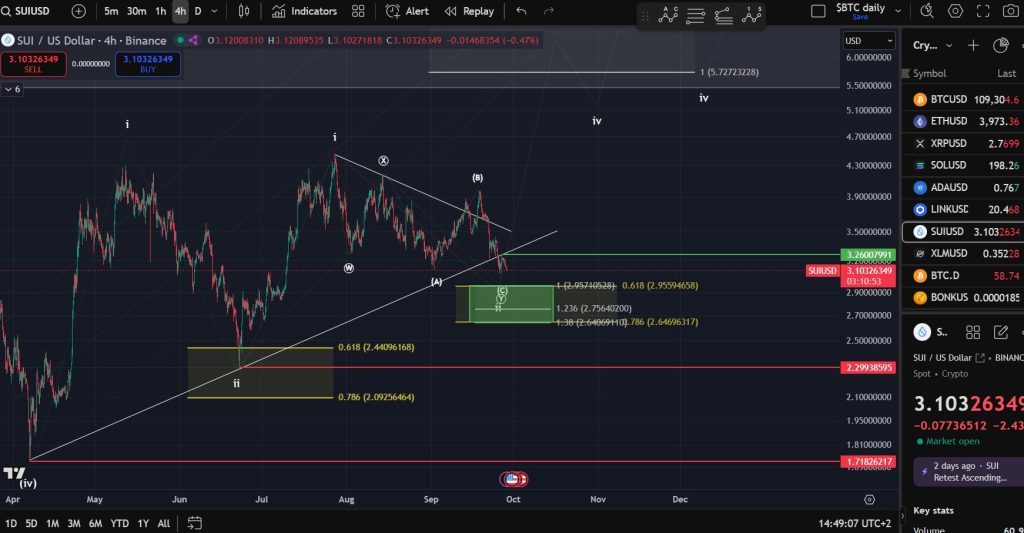1024x533 pixels.
Task: Select LINKUSD in the watchlist
Action: tap(963, 209)
